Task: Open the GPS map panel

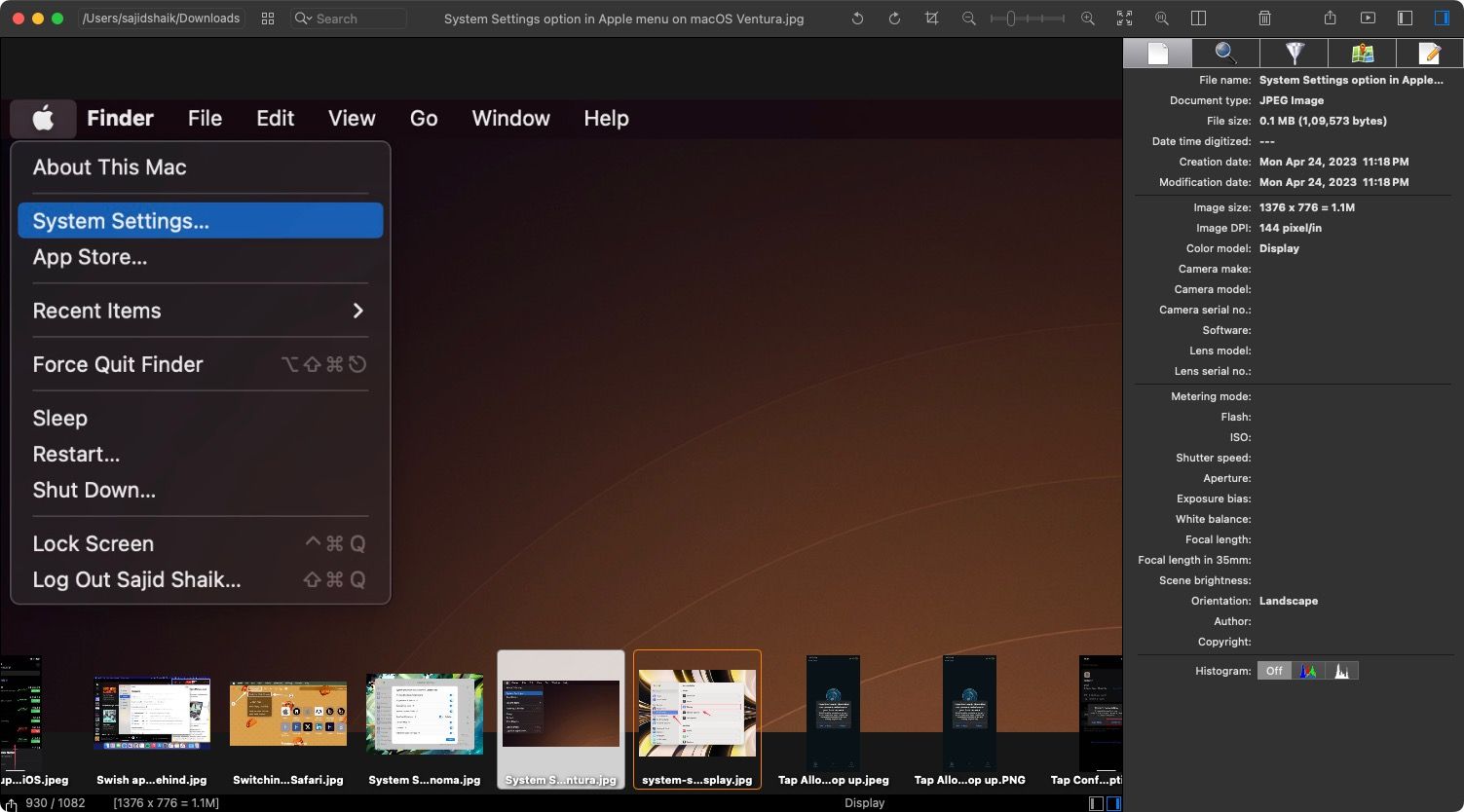Action: pos(1363,54)
